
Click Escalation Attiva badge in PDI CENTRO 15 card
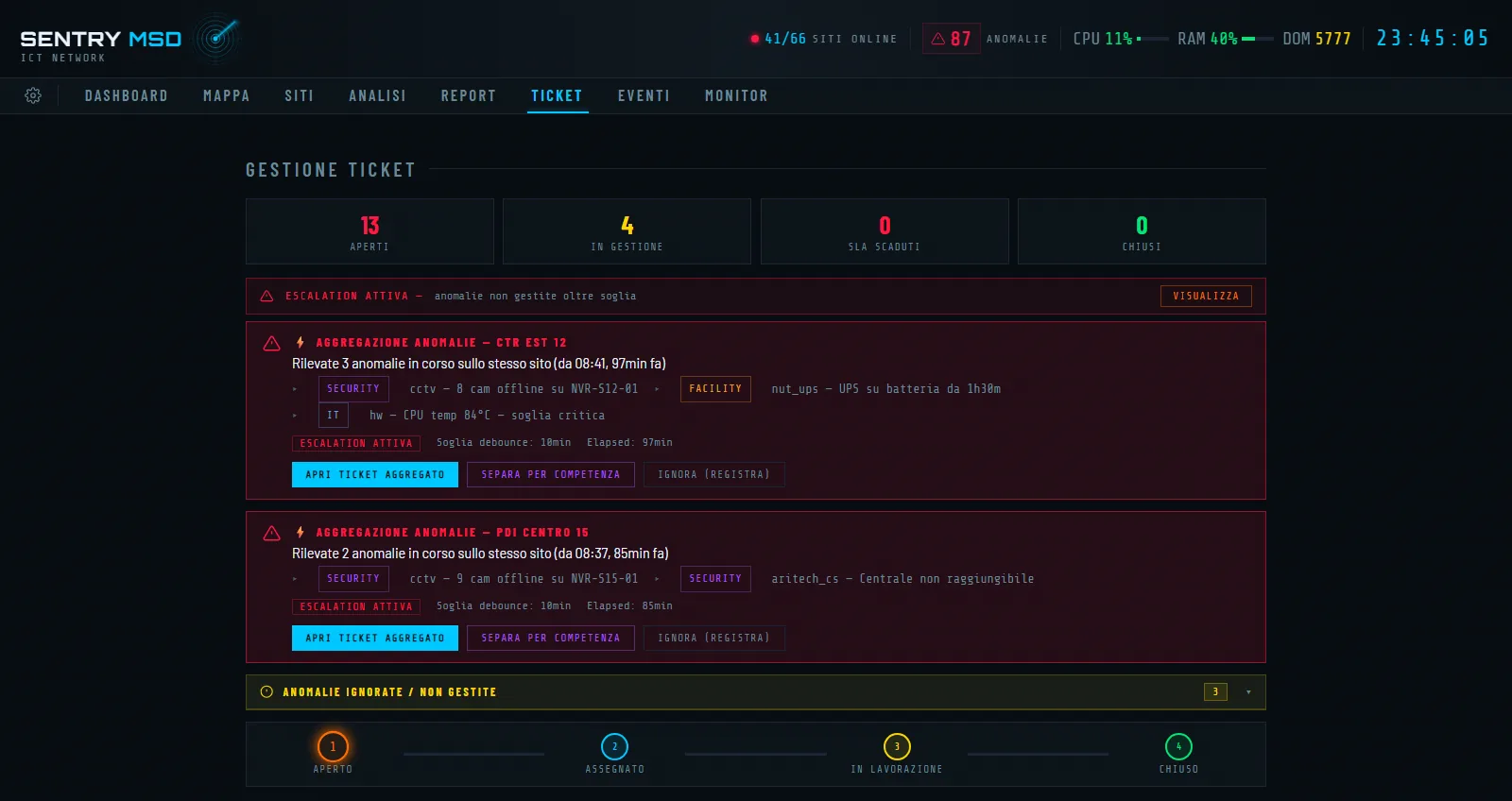(356, 606)
